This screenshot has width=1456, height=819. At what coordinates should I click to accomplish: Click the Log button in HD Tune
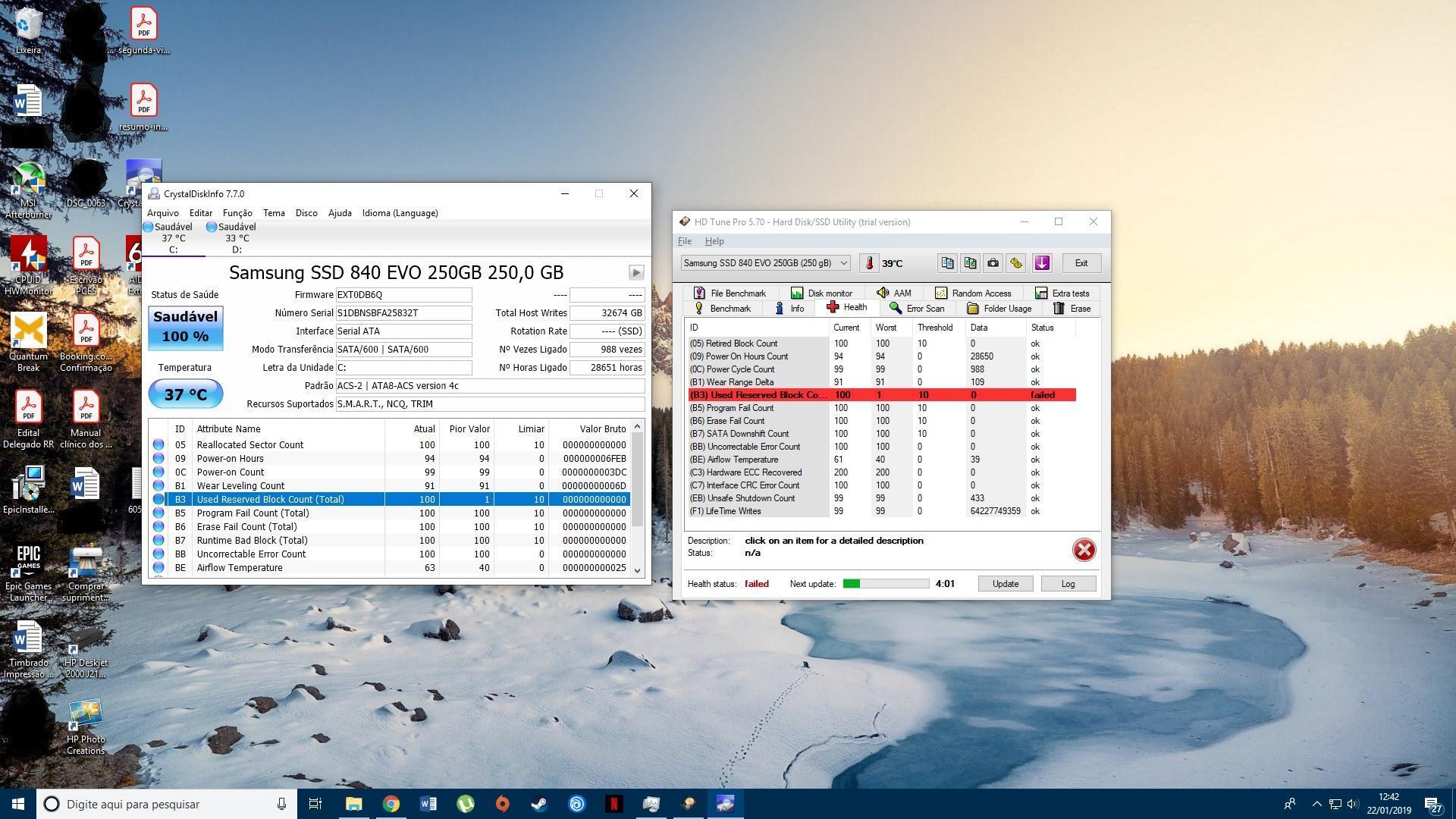click(x=1068, y=584)
